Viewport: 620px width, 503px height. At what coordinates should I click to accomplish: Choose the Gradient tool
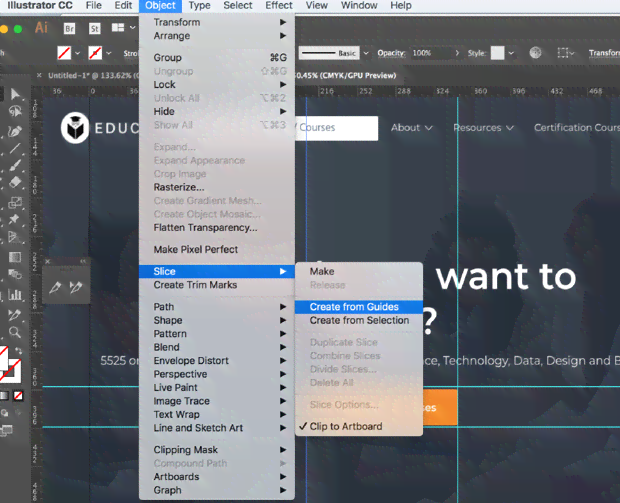click(15, 257)
